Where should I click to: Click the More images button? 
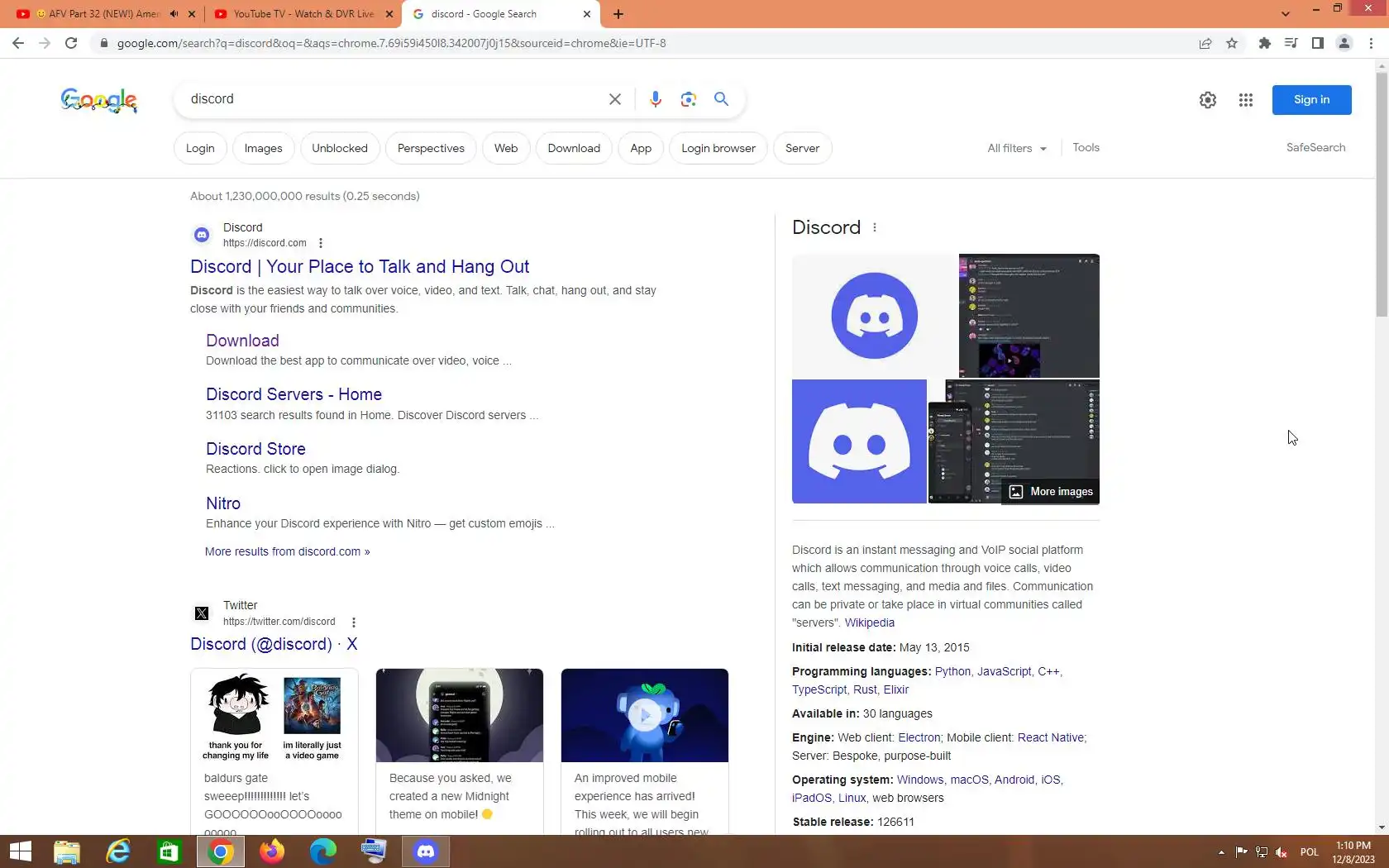[x=1051, y=492]
